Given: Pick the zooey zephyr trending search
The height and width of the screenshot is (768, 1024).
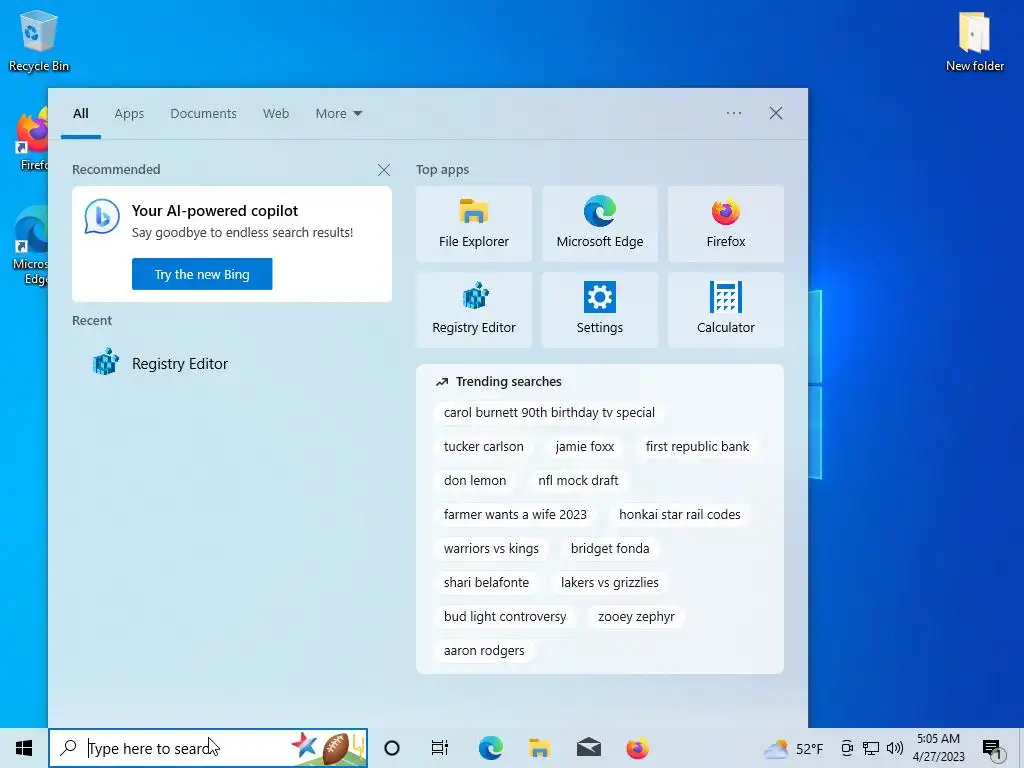Looking at the screenshot, I should point(636,616).
